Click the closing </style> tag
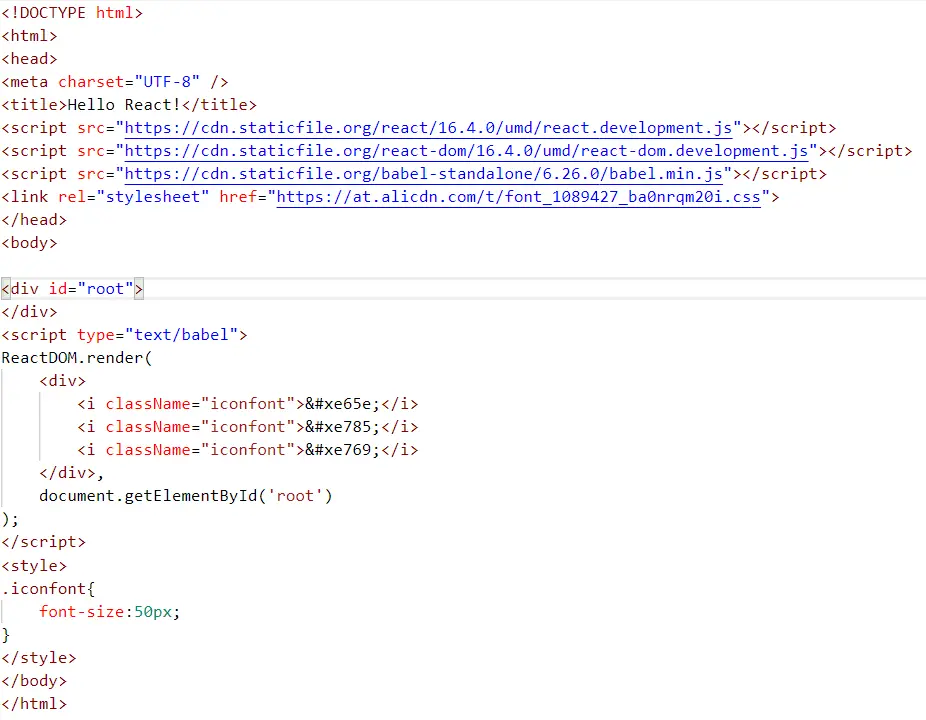926x720 pixels. pos(39,658)
